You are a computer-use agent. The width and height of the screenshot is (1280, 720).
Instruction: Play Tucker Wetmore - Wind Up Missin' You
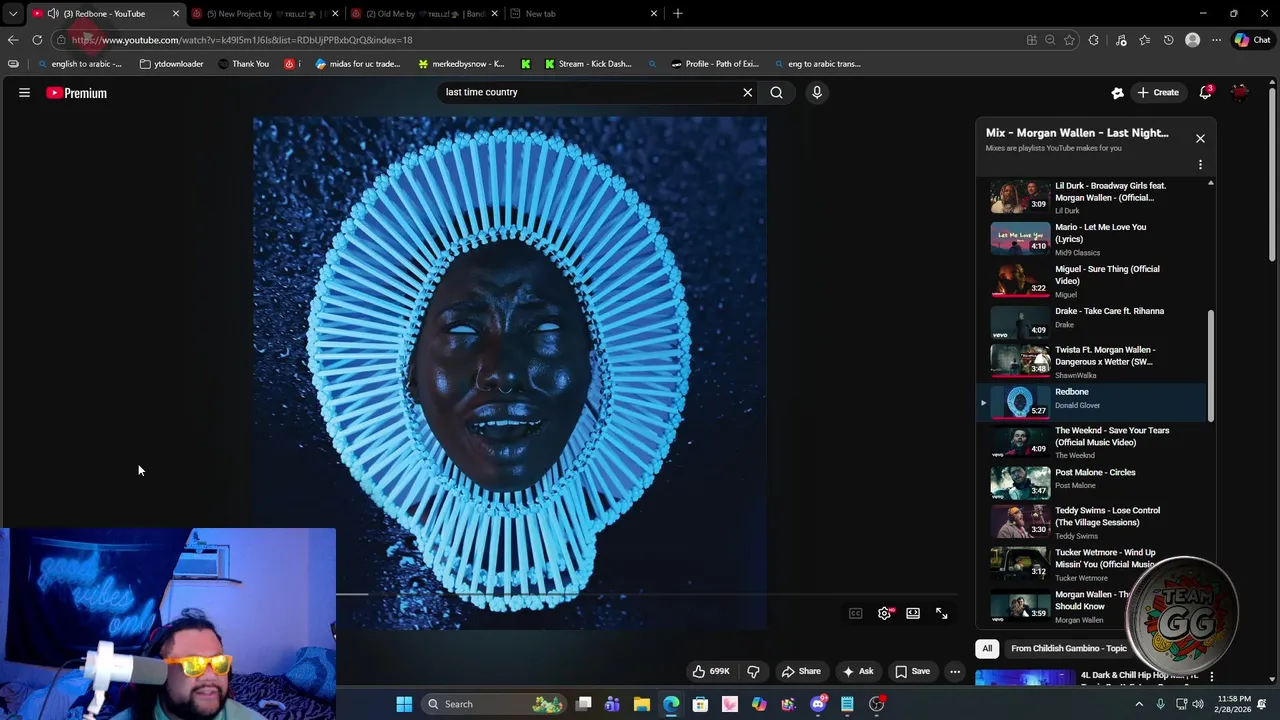(x=1092, y=564)
